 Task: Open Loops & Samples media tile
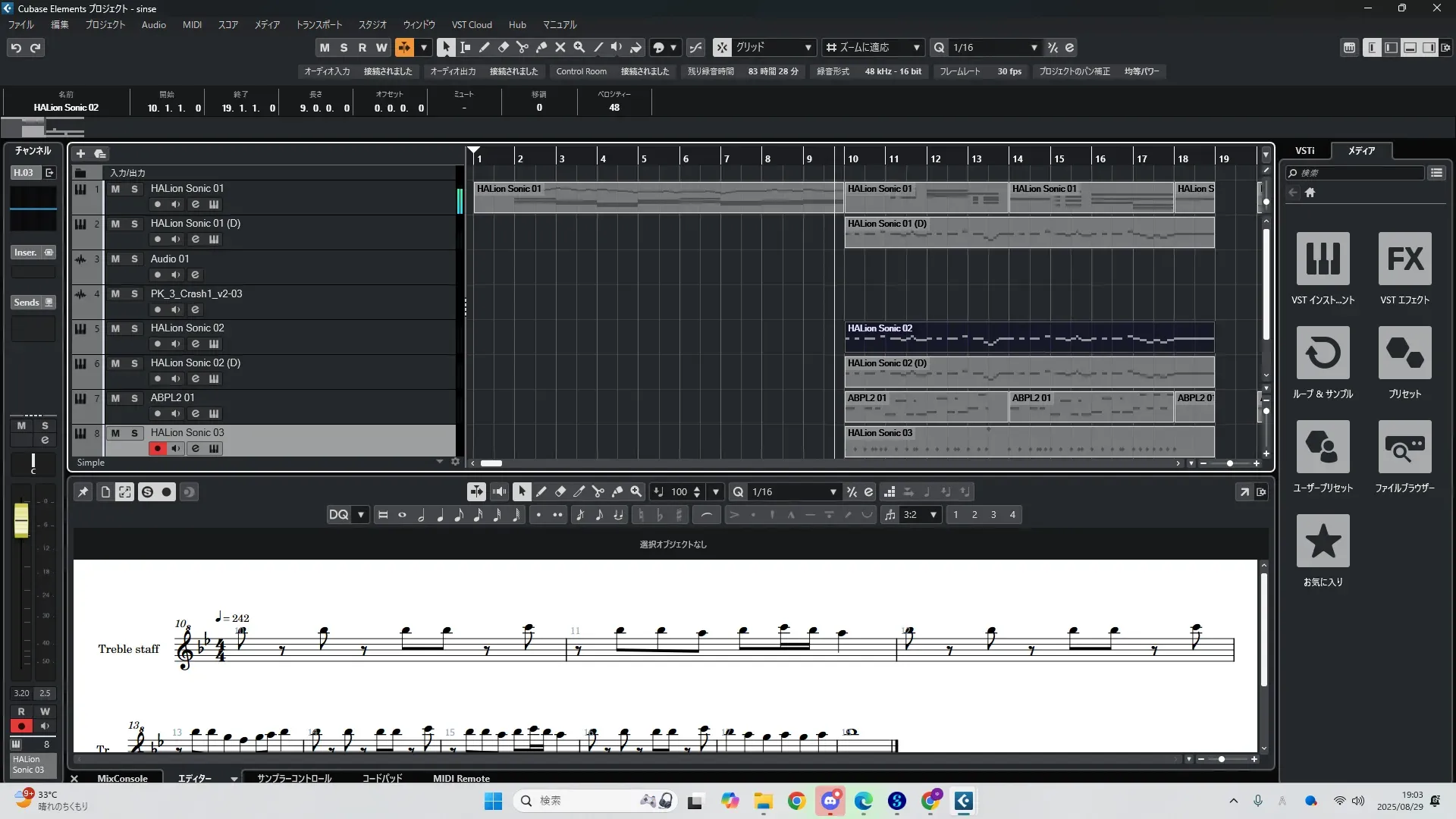click(x=1323, y=353)
